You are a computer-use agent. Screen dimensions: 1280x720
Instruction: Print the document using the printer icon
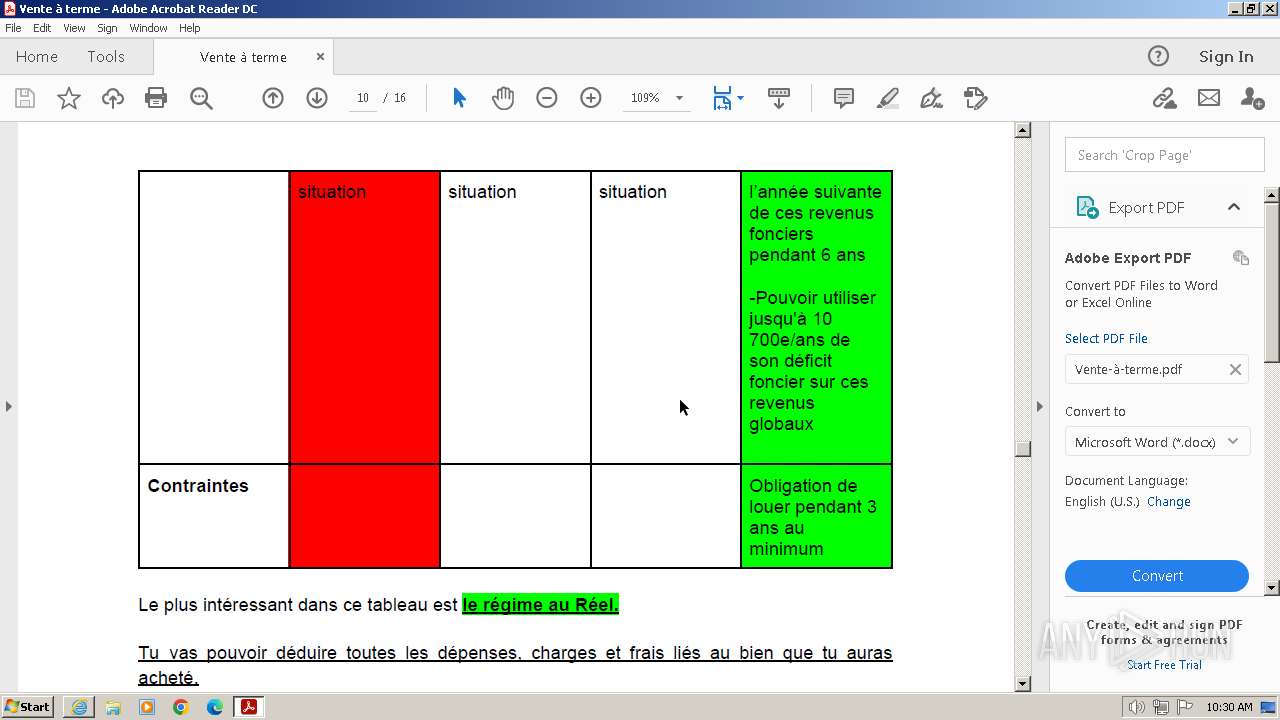click(156, 98)
